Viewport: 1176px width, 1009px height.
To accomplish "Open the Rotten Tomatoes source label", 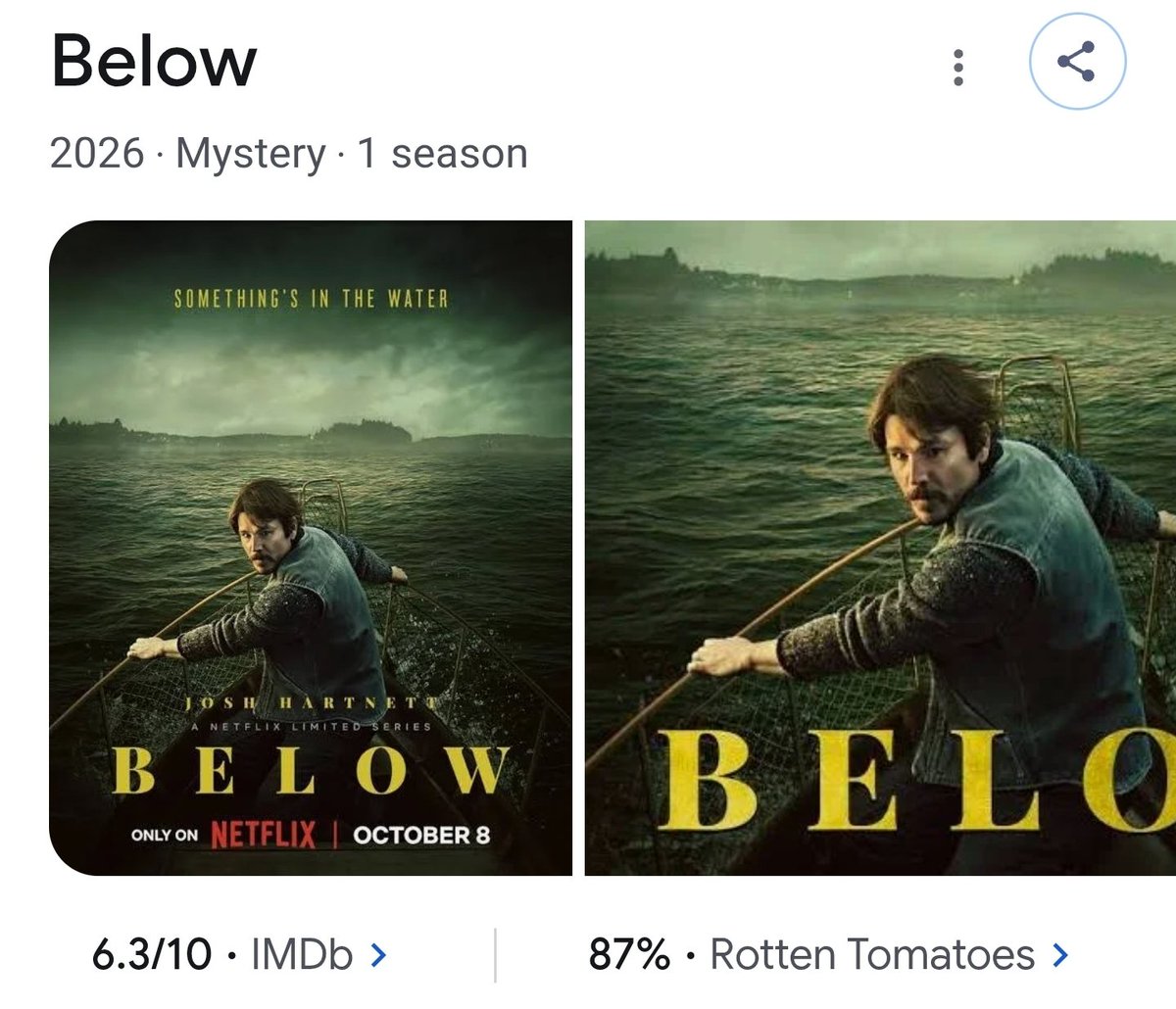I will coord(871,954).
